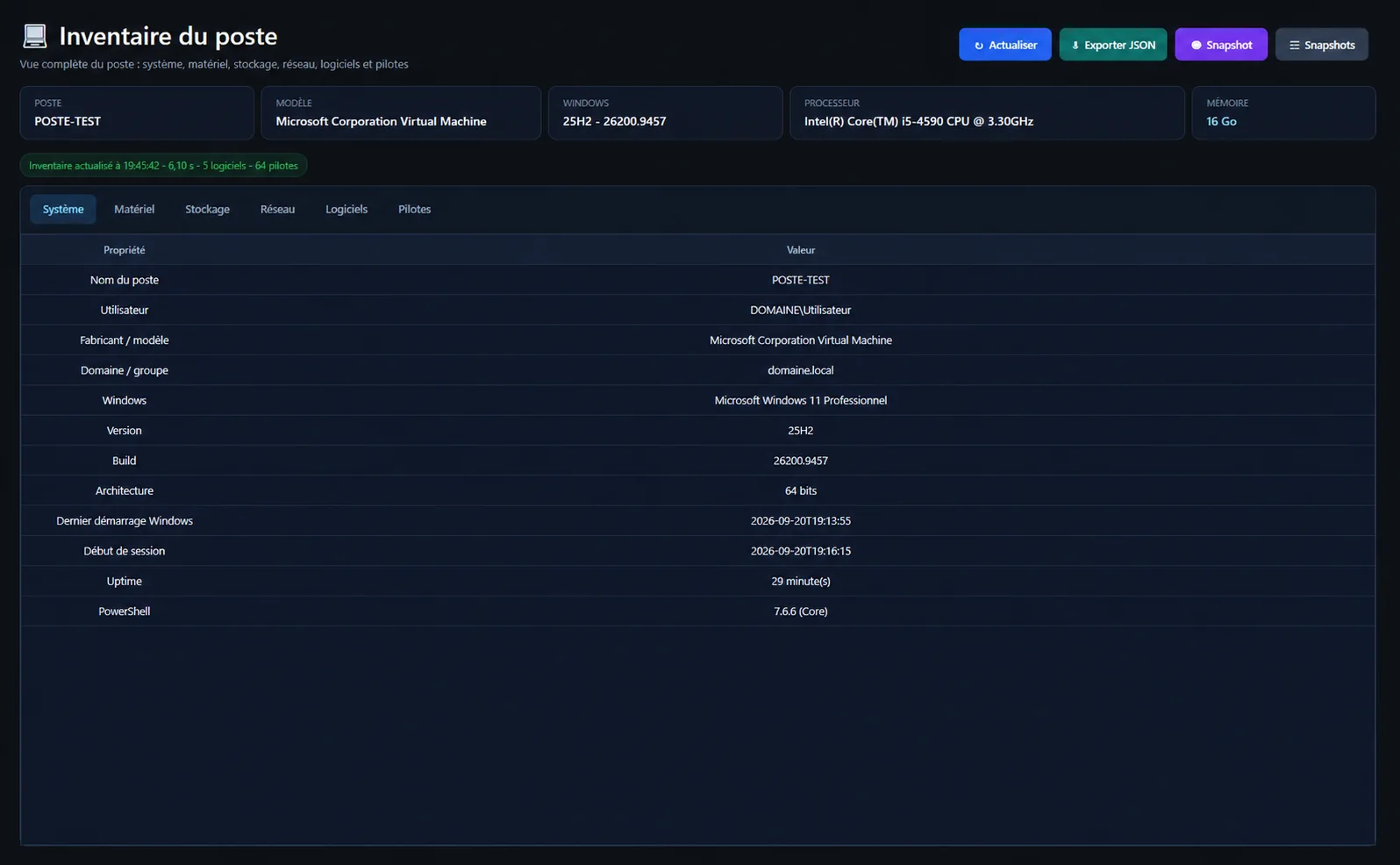Viewport: 1400px width, 865px height.
Task: Select the MÉMOIRE card showing 16 Go
Action: pos(1283,113)
